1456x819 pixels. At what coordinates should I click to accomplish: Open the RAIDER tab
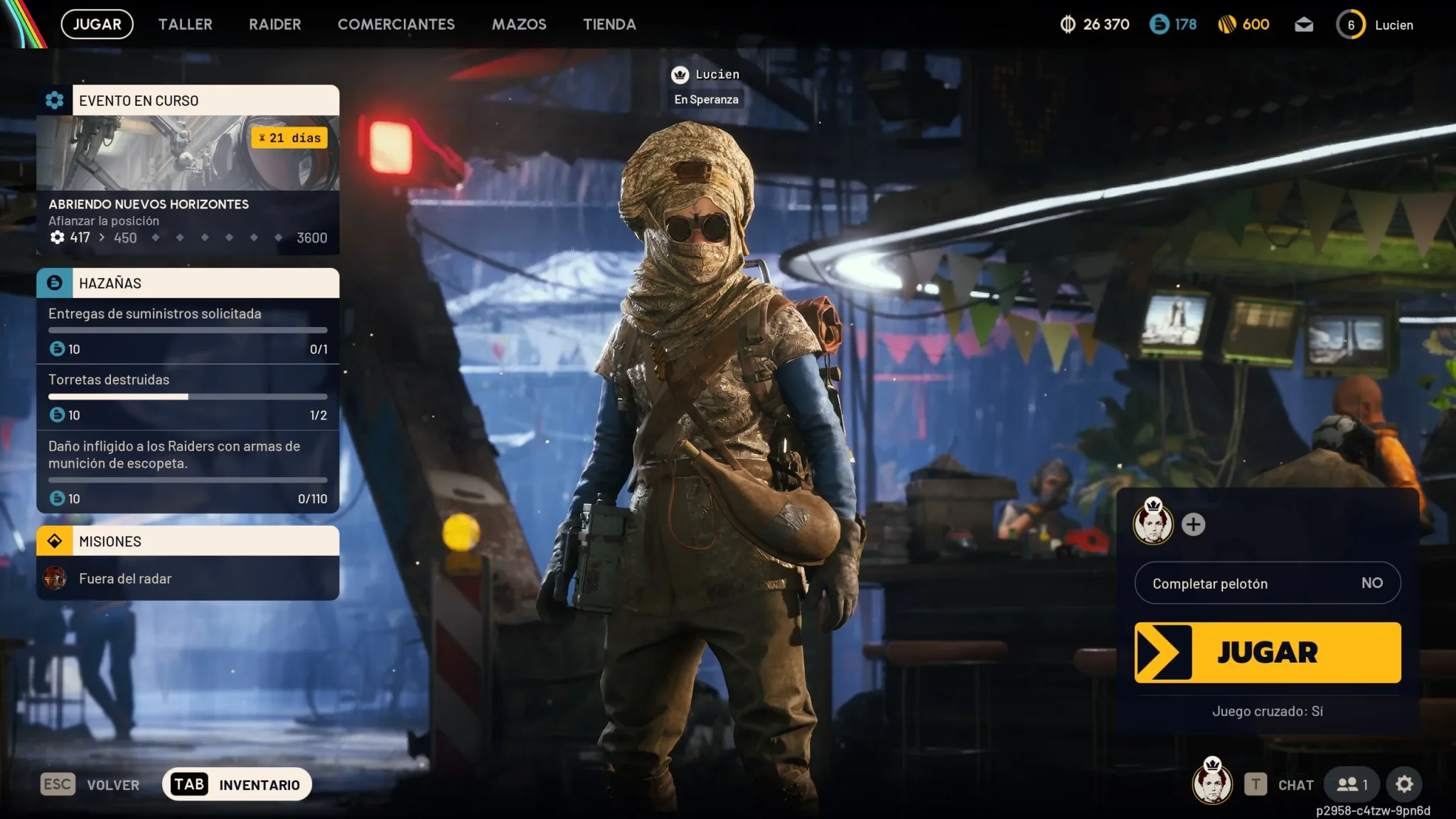tap(274, 24)
